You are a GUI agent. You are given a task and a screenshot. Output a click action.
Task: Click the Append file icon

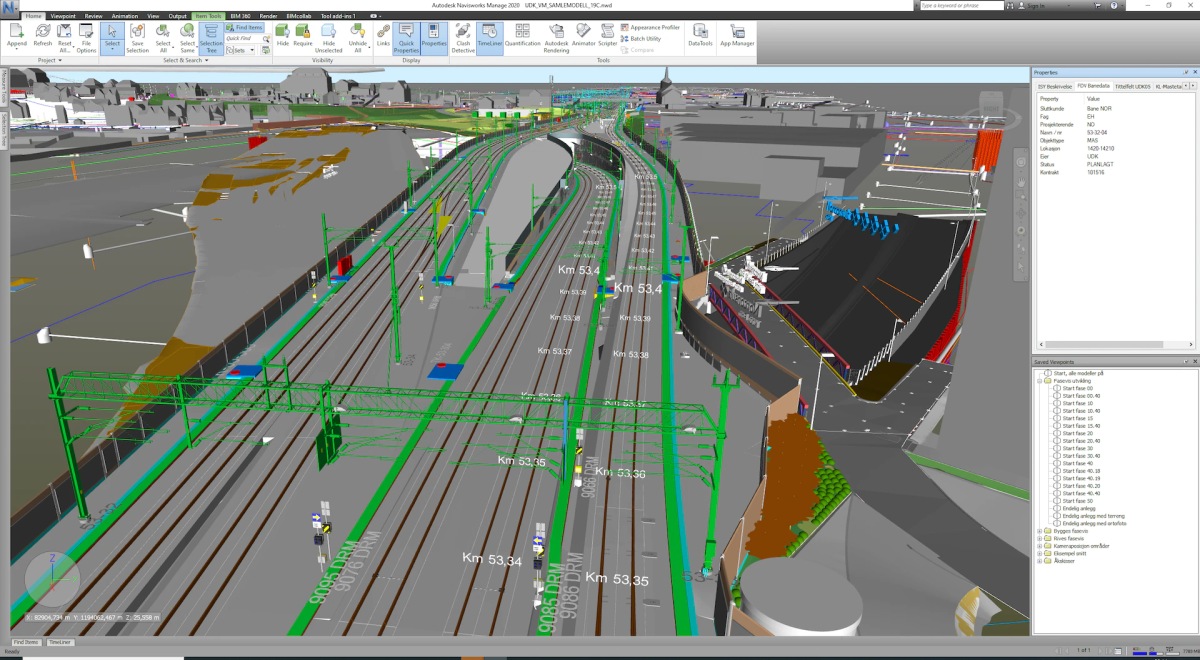pyautogui.click(x=17, y=36)
